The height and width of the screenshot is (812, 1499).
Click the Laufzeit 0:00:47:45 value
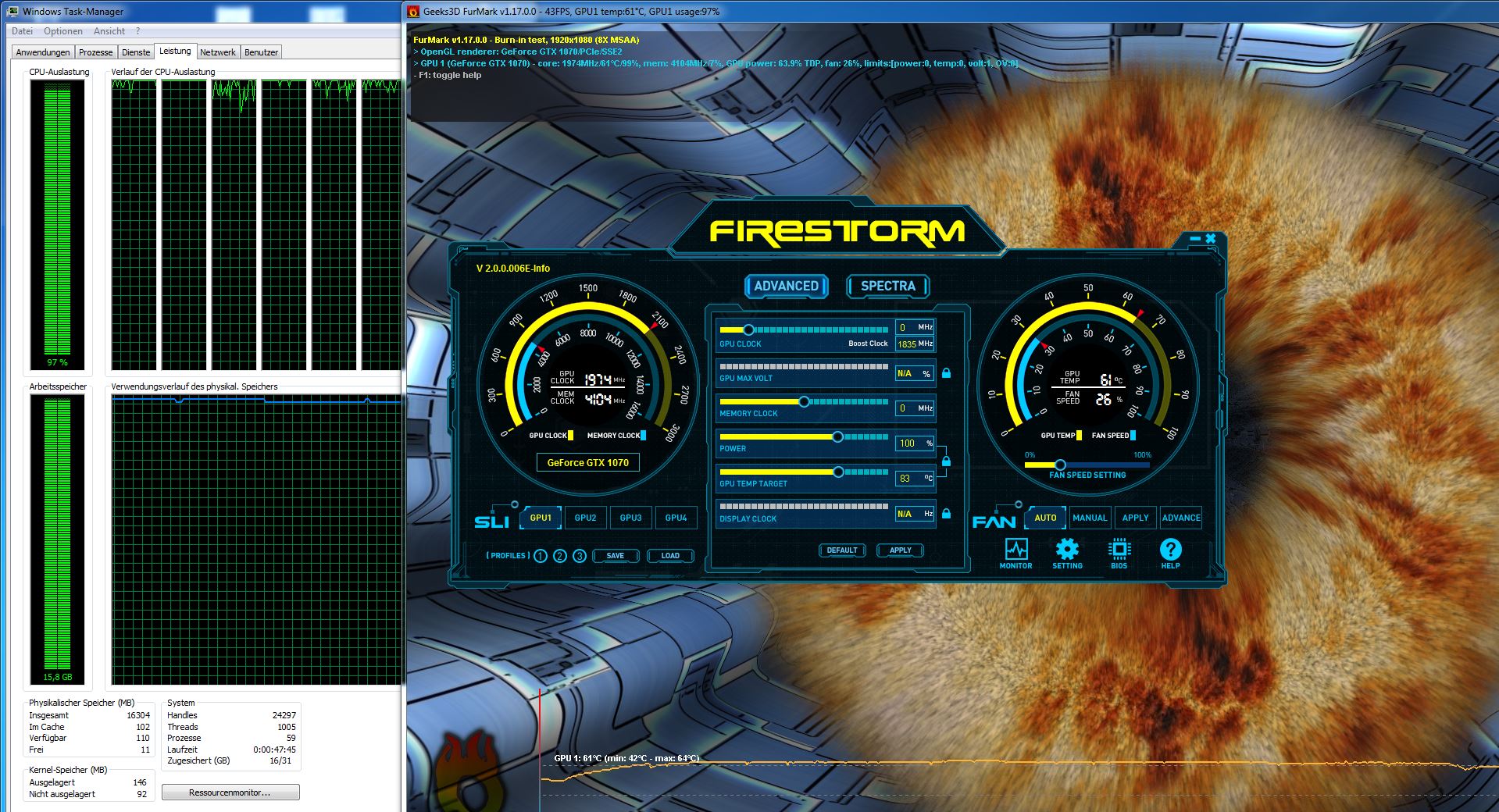tap(274, 750)
